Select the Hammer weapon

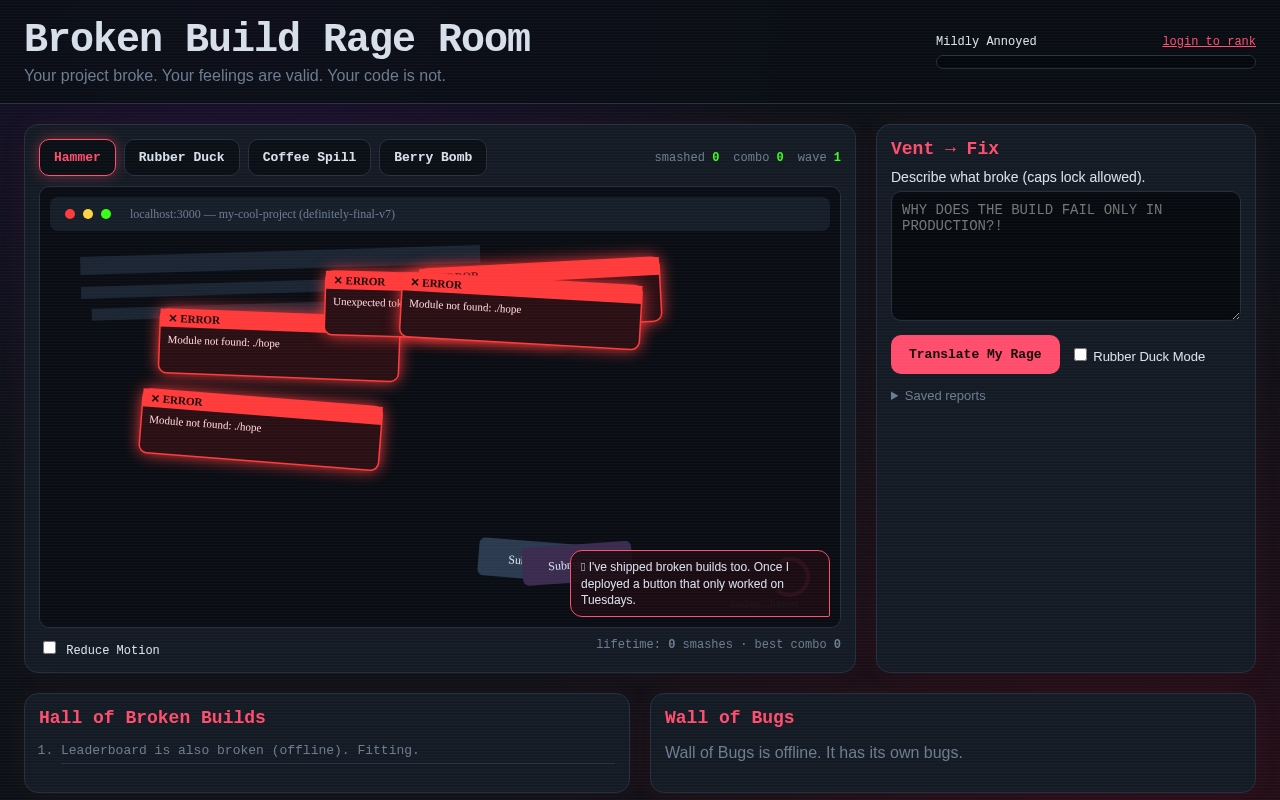coord(77,157)
